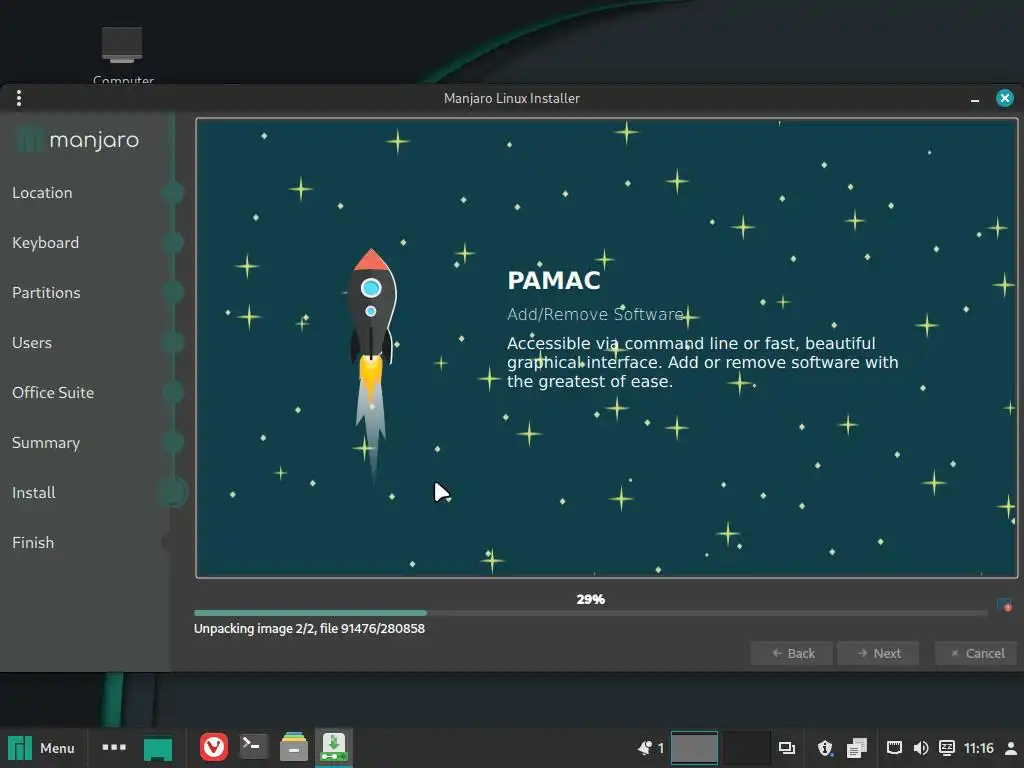Select the Install step in sidebar

click(x=33, y=492)
